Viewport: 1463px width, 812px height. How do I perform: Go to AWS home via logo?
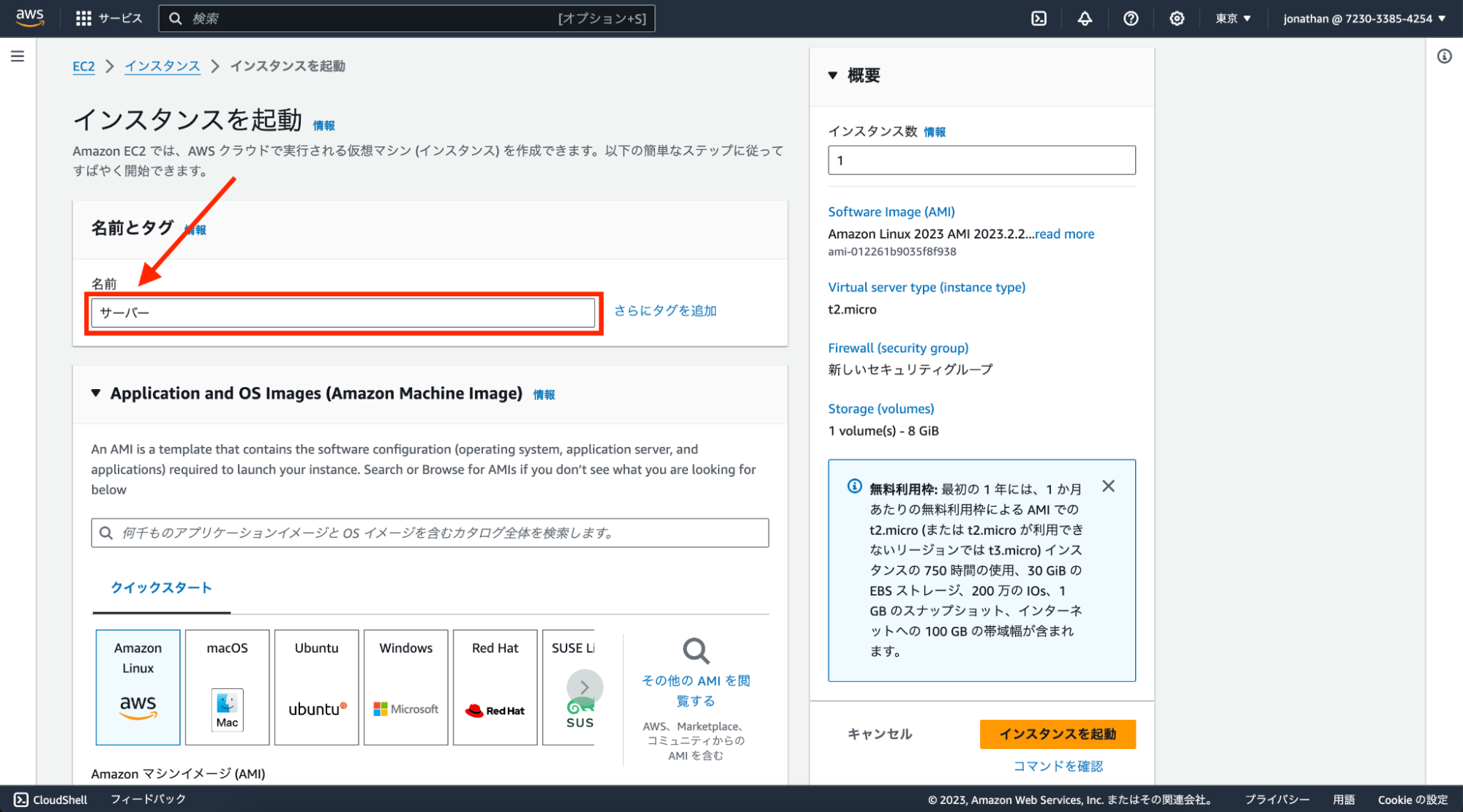(30, 18)
